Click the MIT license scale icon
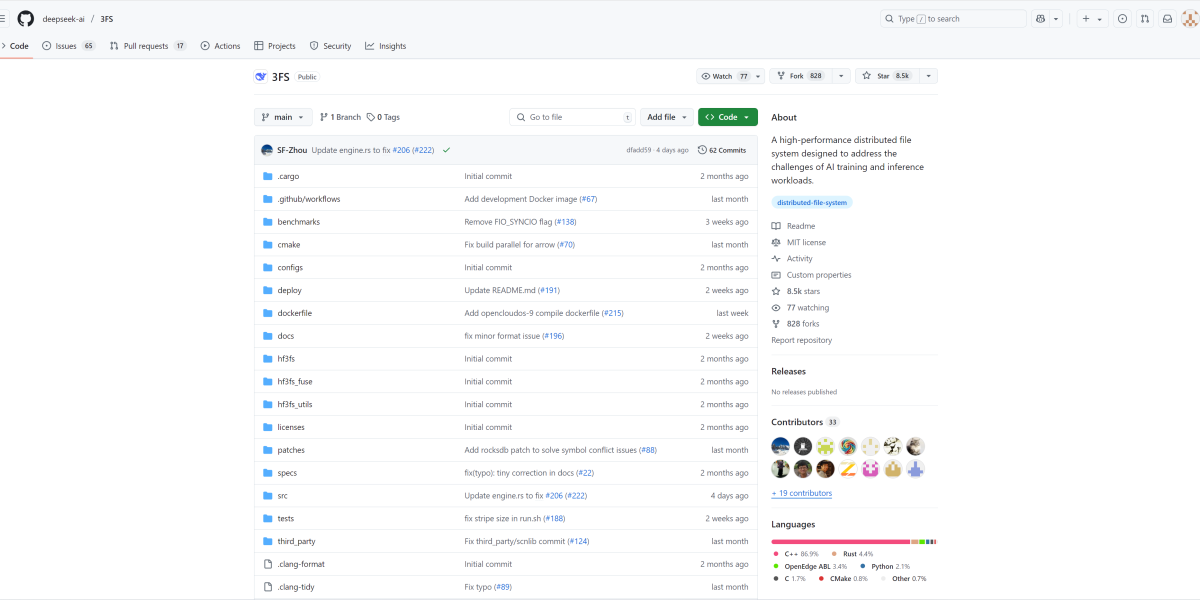Screen dimensions: 1200x600 (x=776, y=242)
